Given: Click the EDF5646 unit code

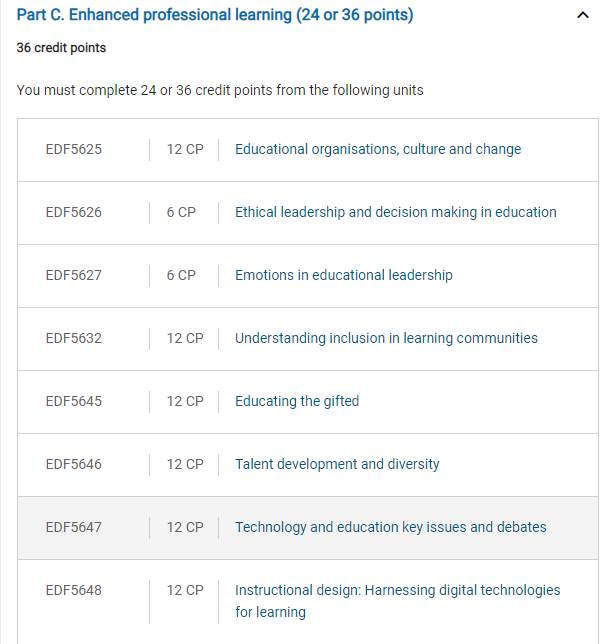Looking at the screenshot, I should point(74,464).
